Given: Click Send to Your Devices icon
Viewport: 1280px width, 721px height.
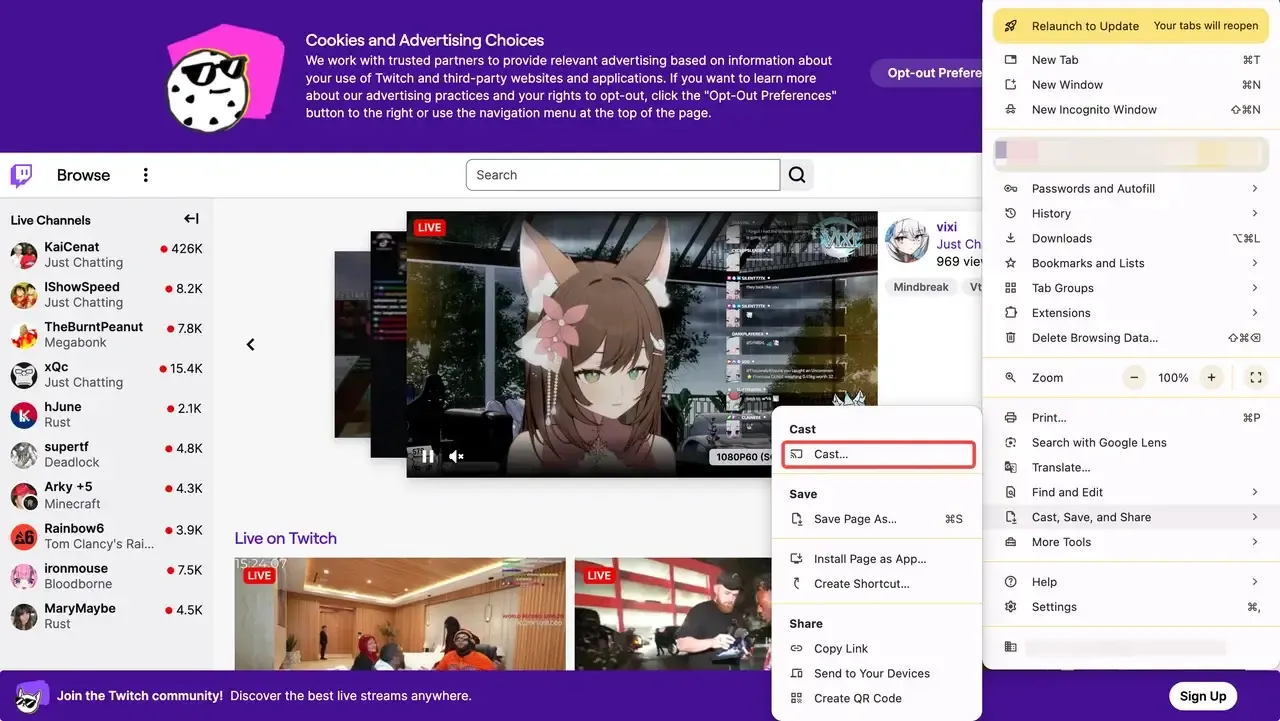Looking at the screenshot, I should [797, 674].
